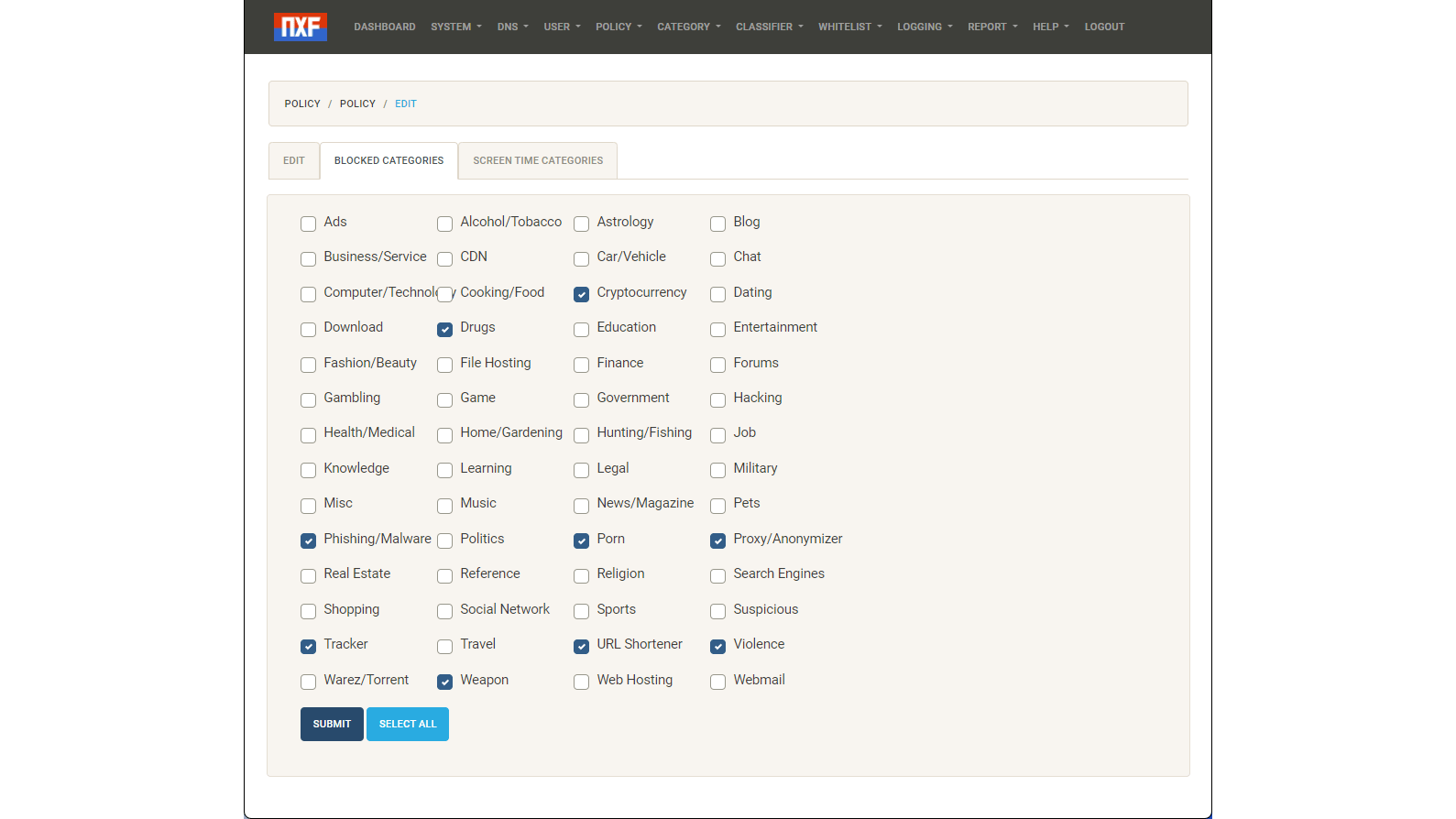
Task: Open the Classifier dropdown menu
Action: tap(770, 27)
